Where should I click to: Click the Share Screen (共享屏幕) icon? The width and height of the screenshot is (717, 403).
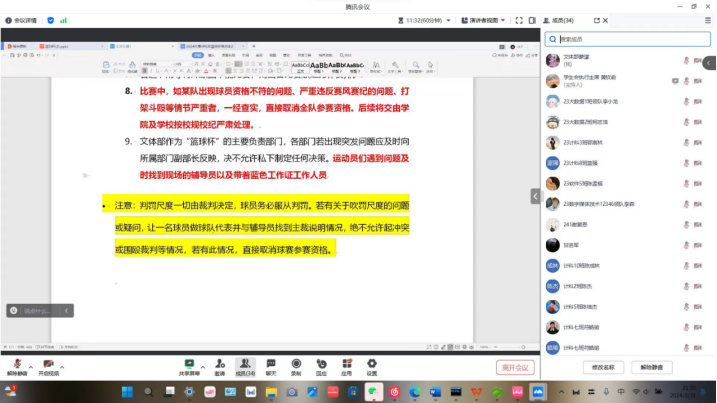[x=188, y=364]
